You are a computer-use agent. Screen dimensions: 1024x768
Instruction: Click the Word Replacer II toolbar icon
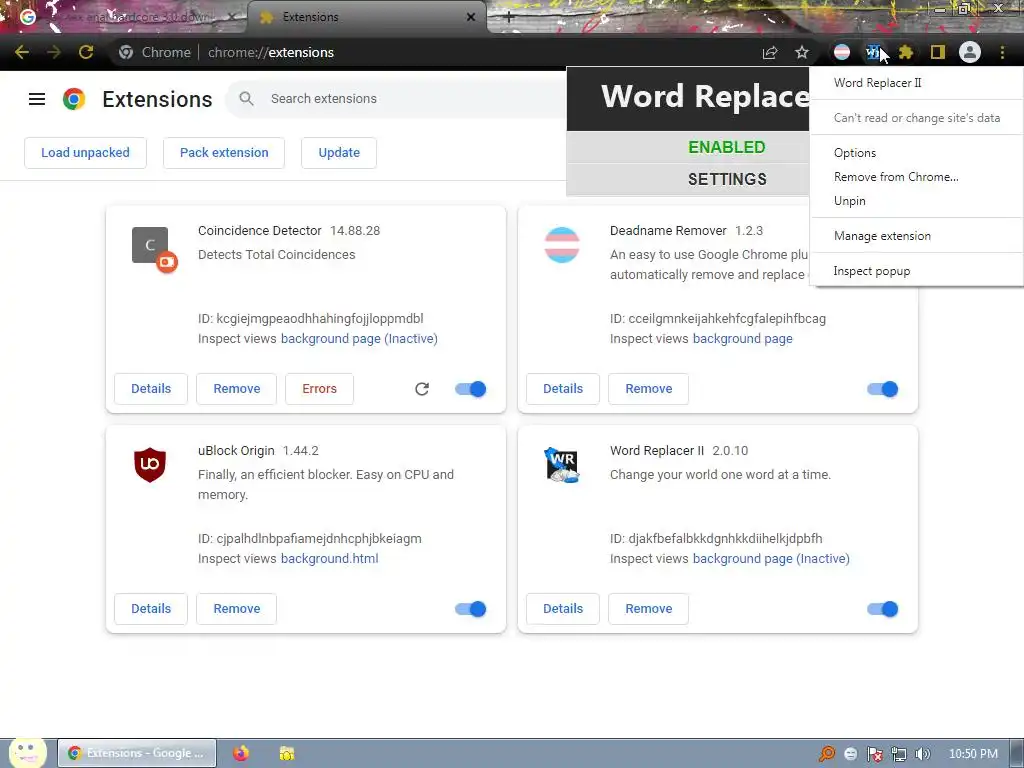click(873, 52)
